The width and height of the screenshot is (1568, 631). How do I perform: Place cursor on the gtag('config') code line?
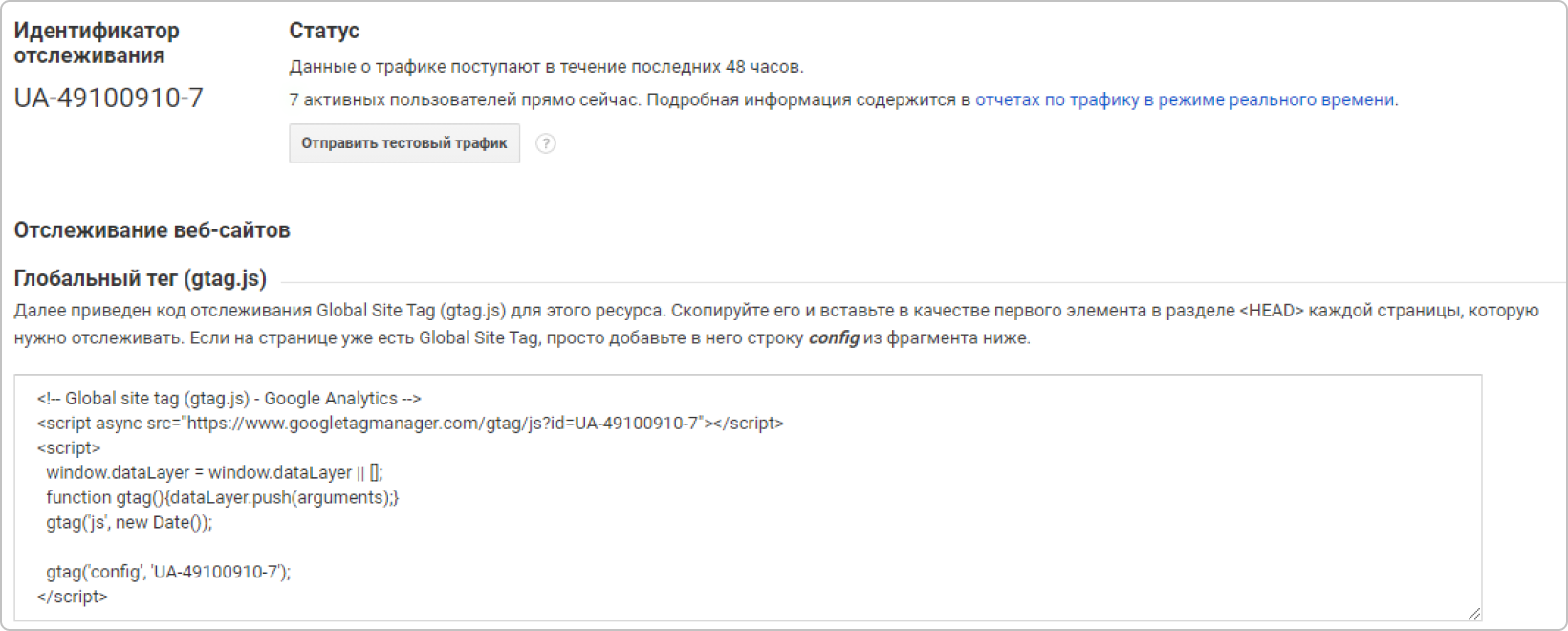click(x=168, y=572)
